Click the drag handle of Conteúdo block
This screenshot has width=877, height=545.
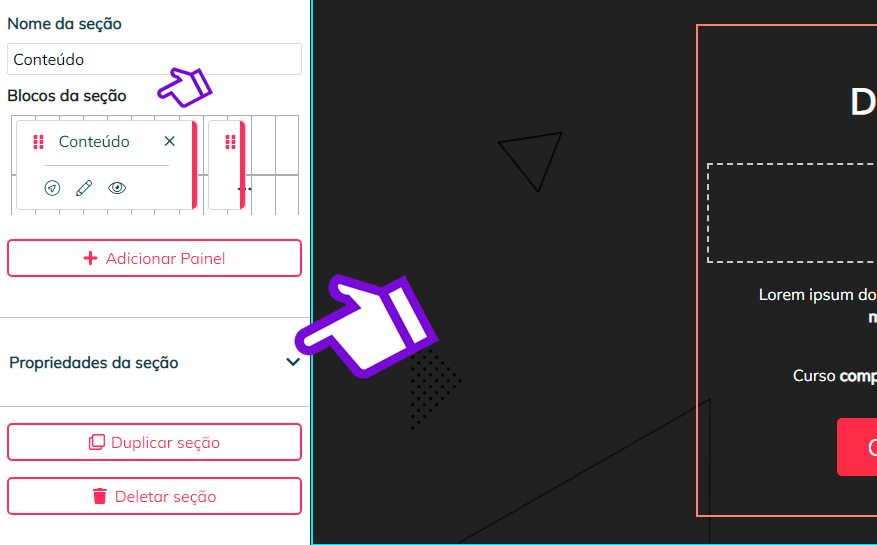tap(39, 142)
